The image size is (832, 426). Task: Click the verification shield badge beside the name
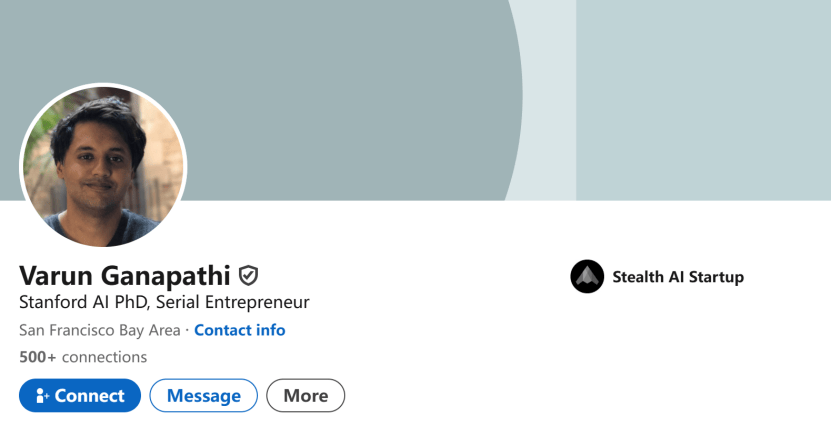pyautogui.click(x=249, y=275)
